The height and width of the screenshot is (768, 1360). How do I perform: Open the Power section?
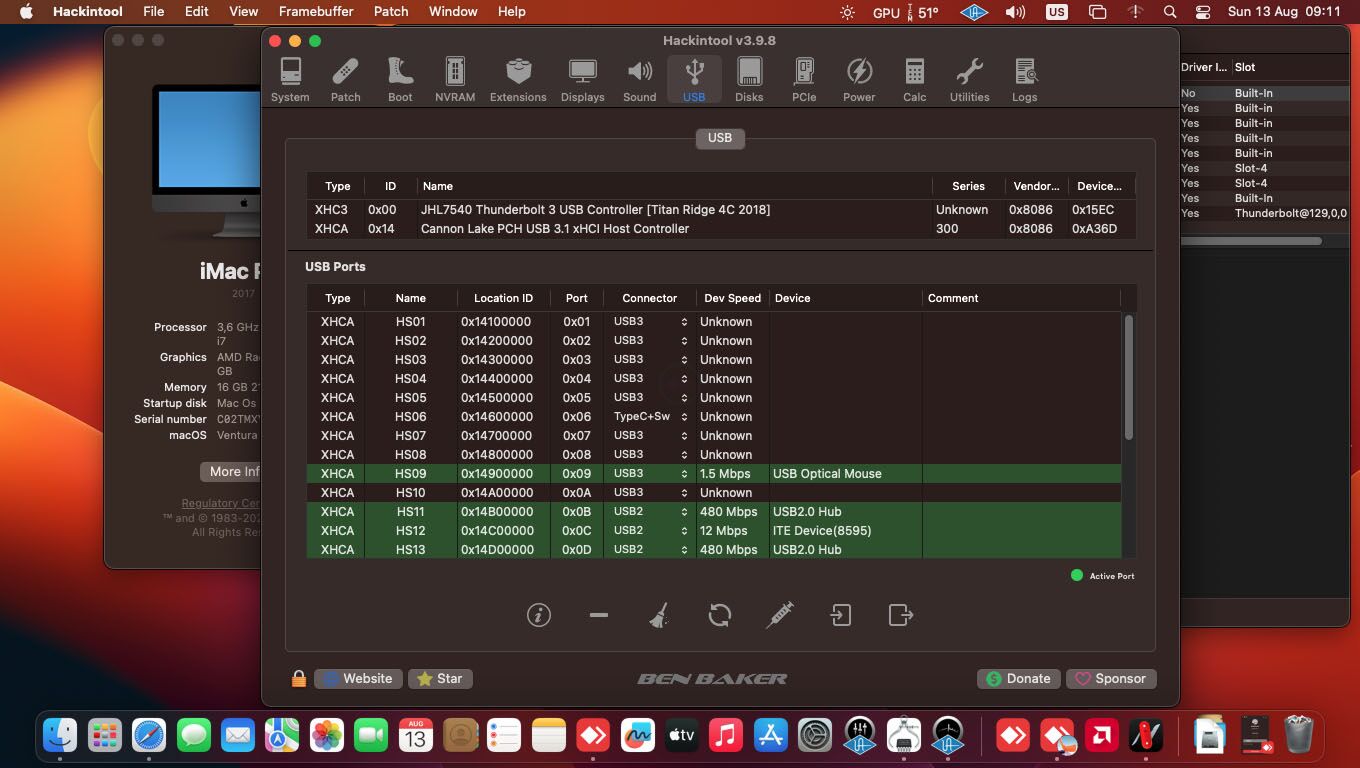(859, 79)
